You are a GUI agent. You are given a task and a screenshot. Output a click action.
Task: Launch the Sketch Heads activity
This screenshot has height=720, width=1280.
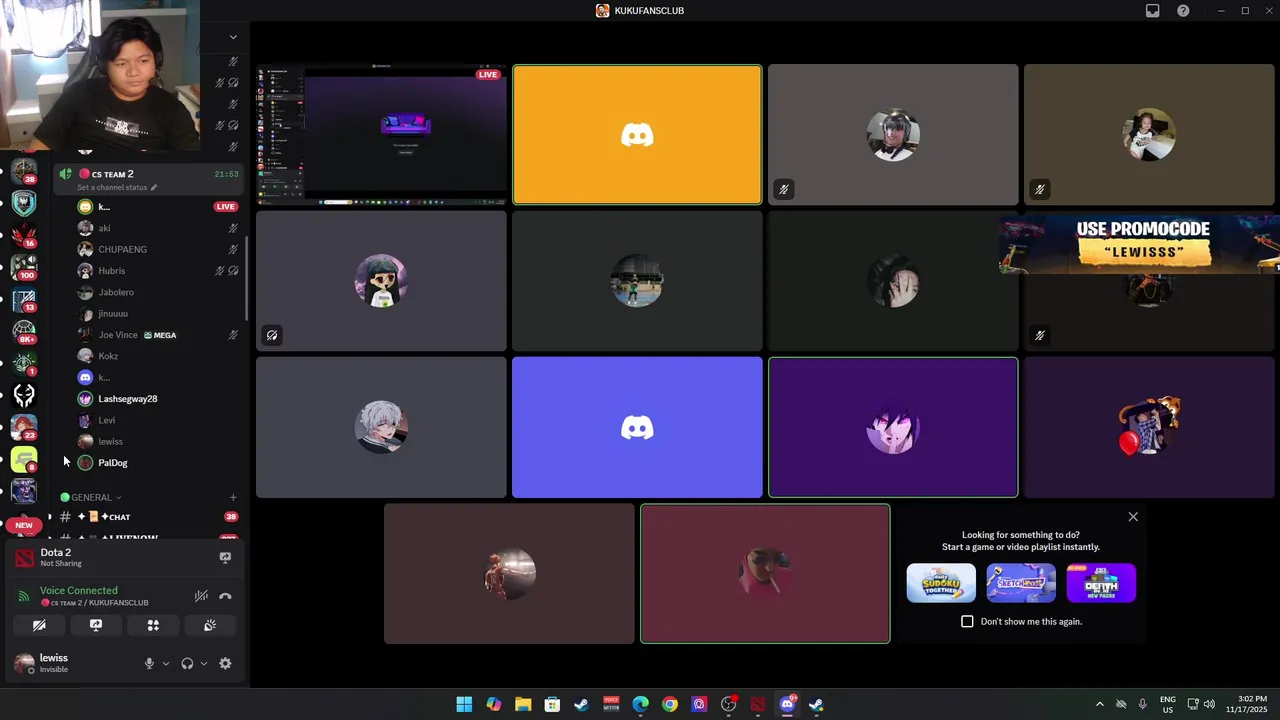(1021, 583)
